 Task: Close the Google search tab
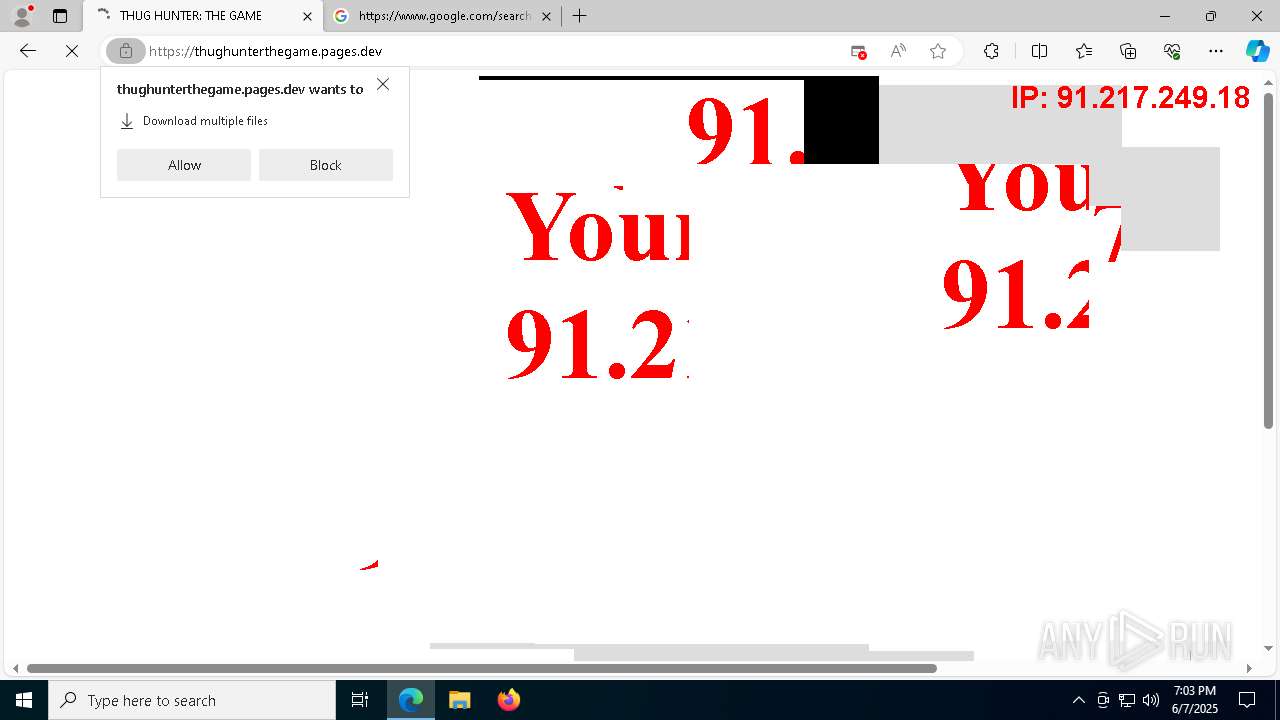coord(546,16)
